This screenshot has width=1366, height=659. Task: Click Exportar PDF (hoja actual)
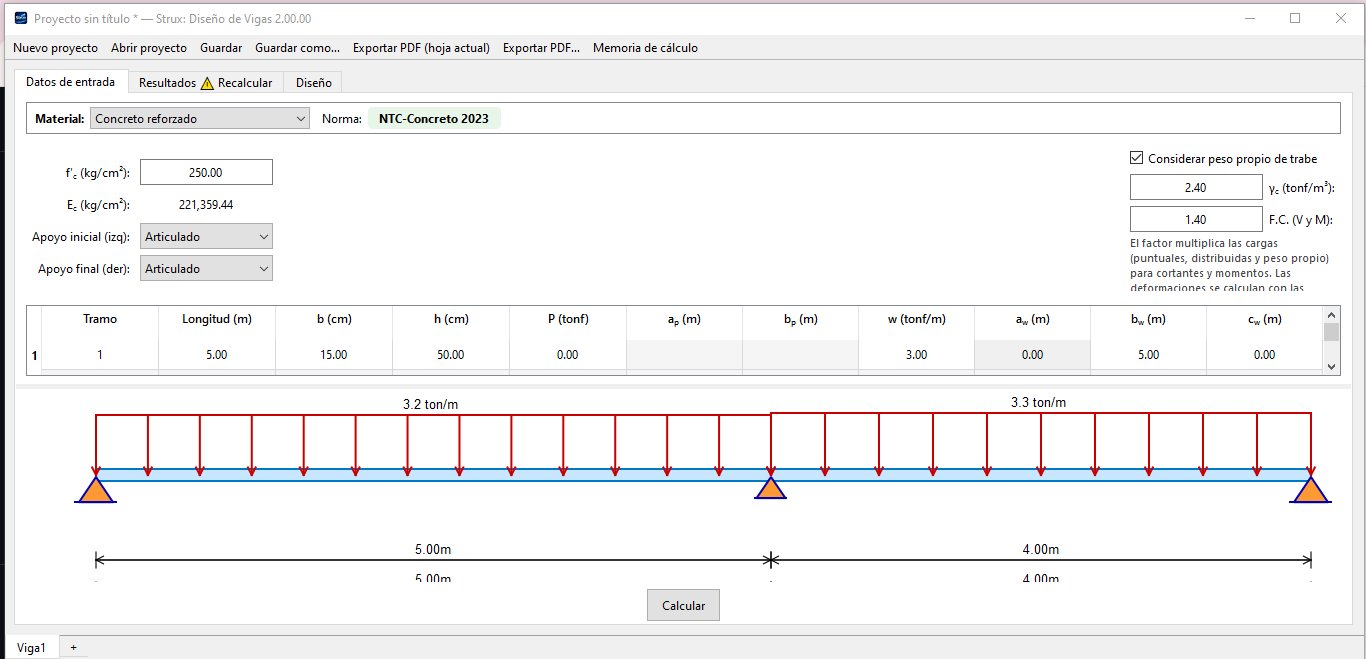[x=421, y=48]
